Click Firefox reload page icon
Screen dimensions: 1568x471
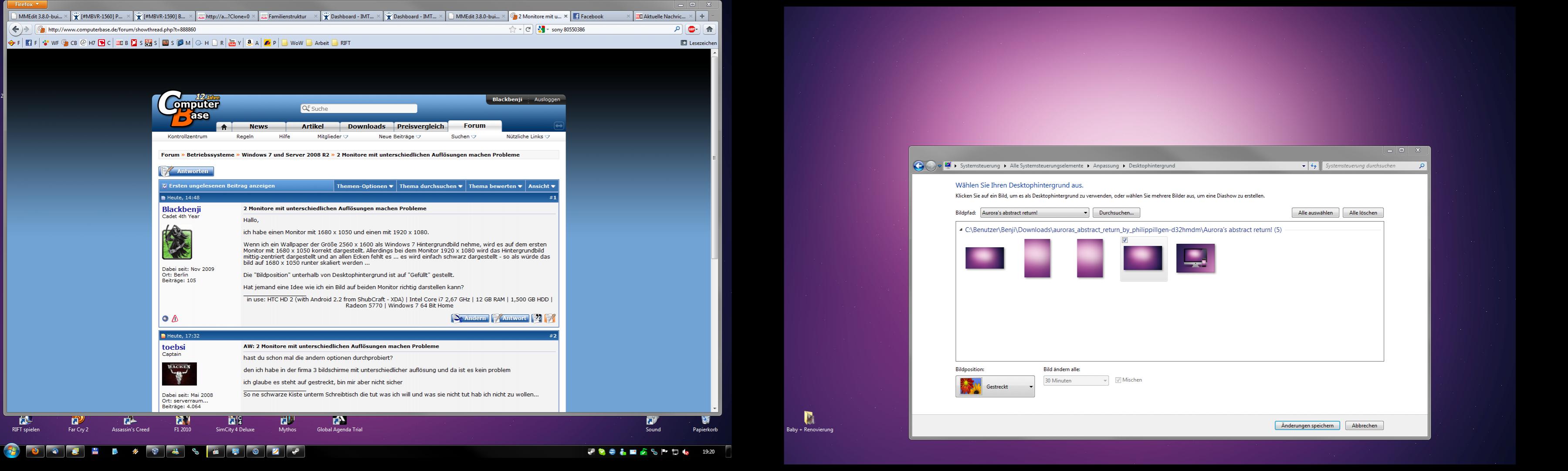pyautogui.click(x=528, y=29)
